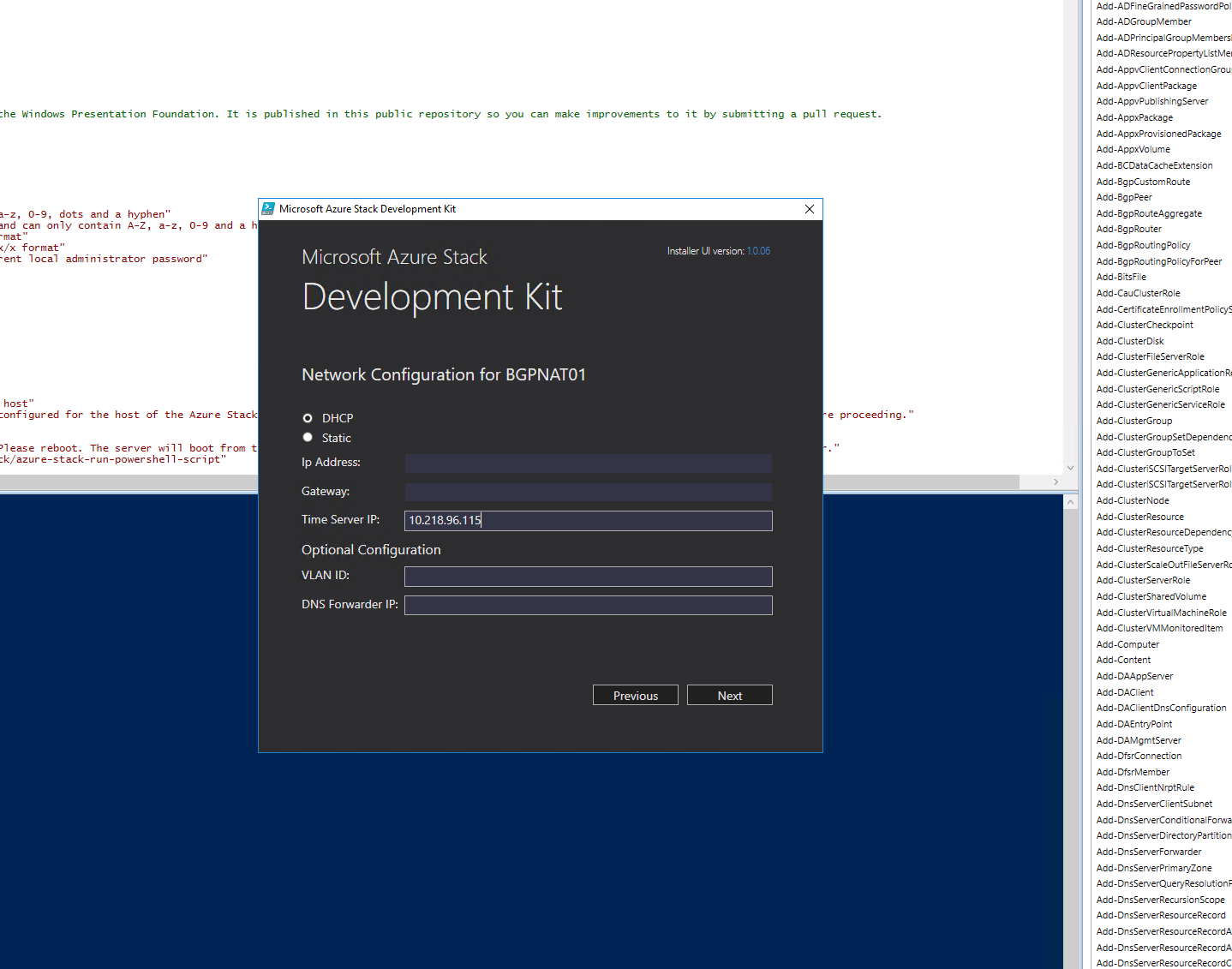Click the Next button

pyautogui.click(x=730, y=695)
